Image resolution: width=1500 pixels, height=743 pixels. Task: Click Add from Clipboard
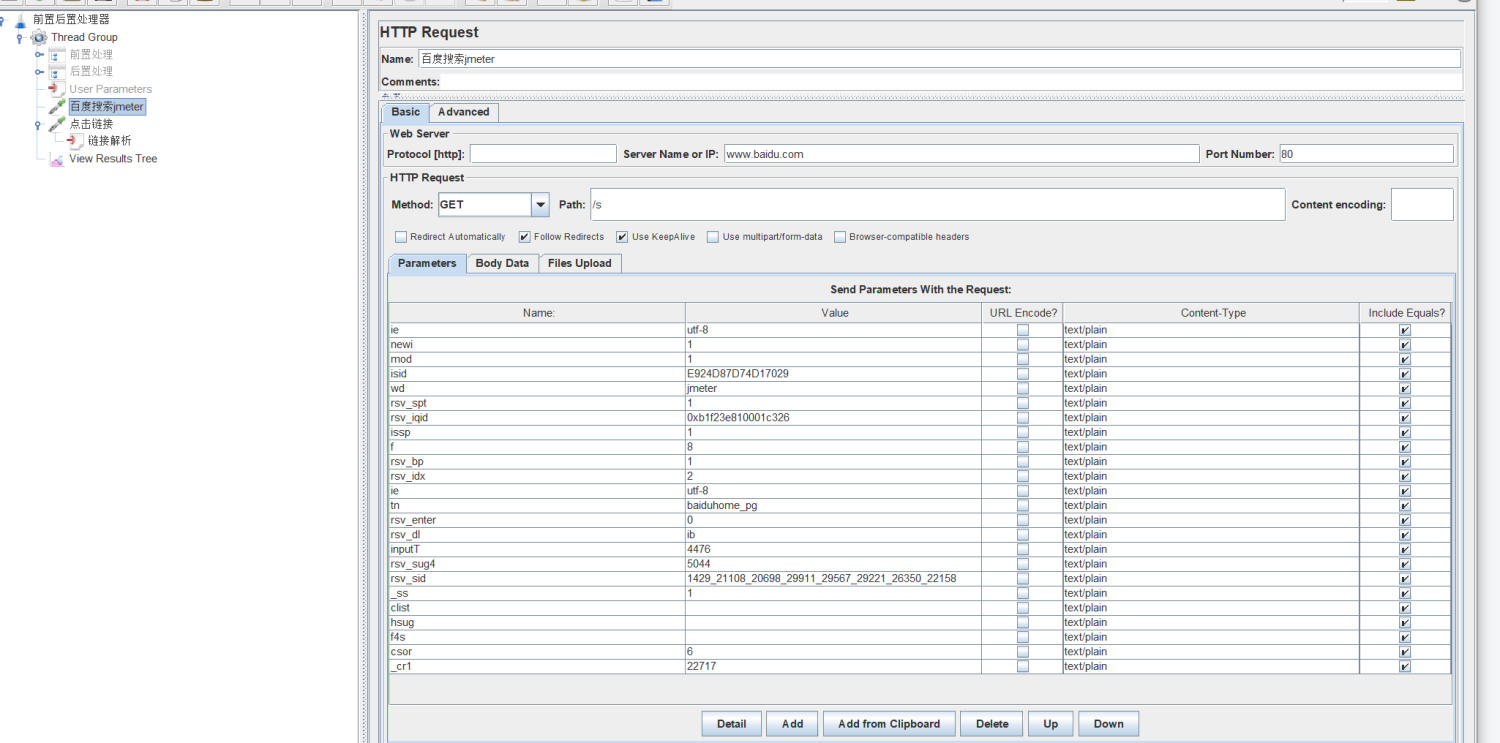[889, 724]
